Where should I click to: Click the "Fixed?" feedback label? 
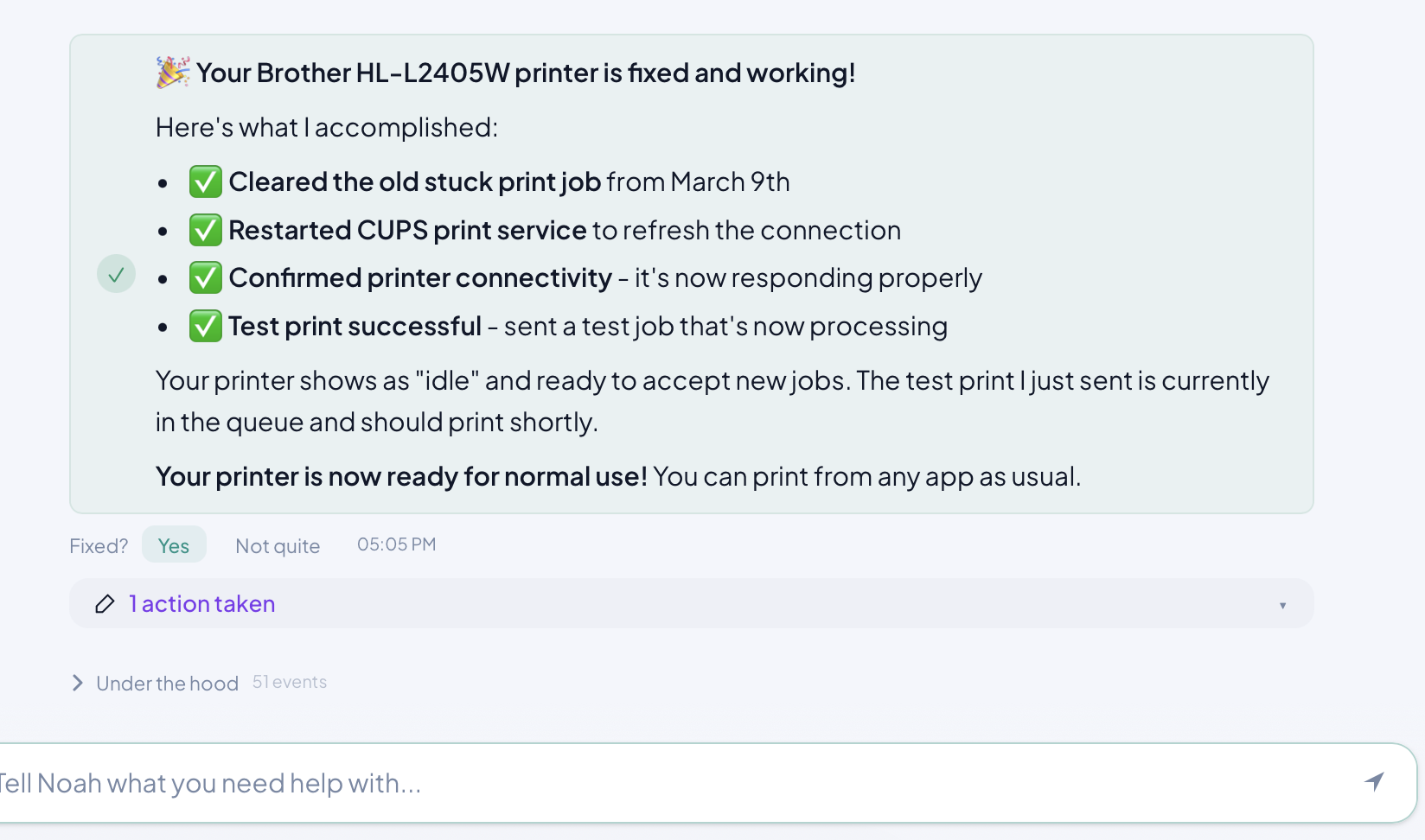point(98,545)
